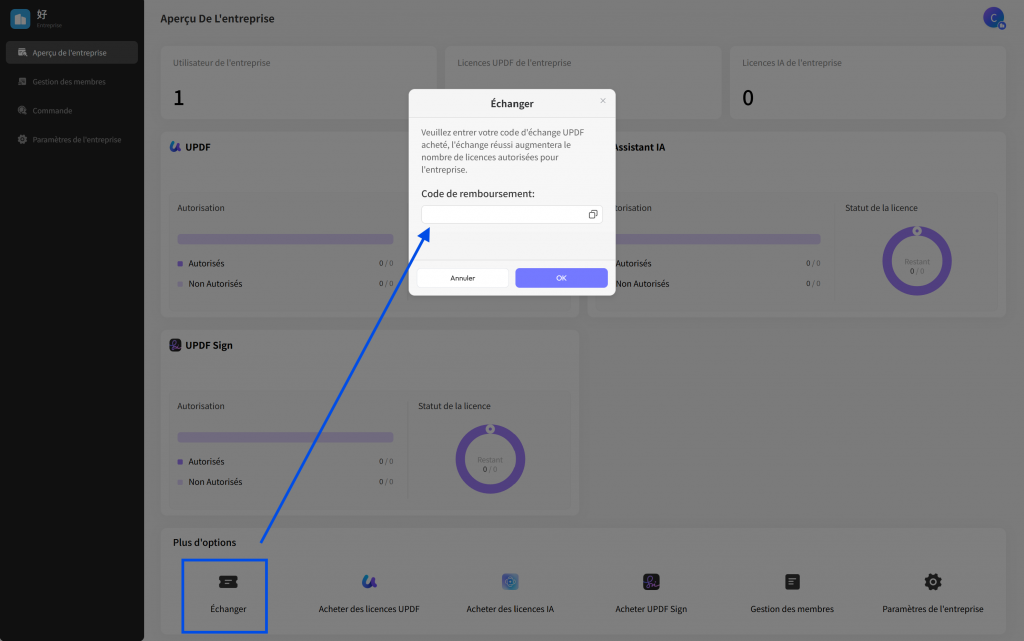Click the Annuler button
This screenshot has height=641, width=1024.
[x=462, y=278]
